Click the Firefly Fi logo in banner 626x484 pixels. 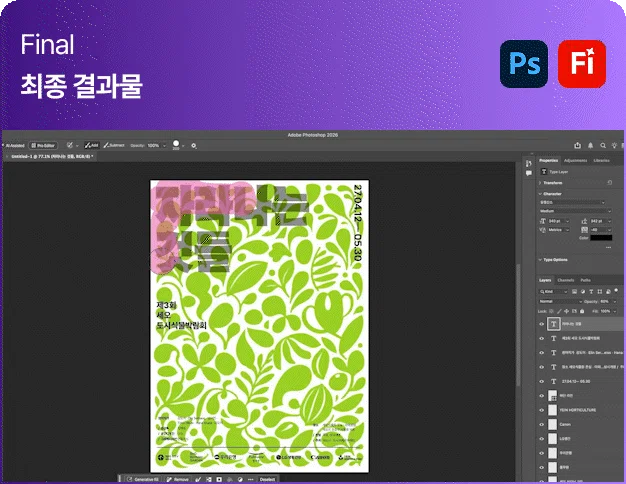582,64
